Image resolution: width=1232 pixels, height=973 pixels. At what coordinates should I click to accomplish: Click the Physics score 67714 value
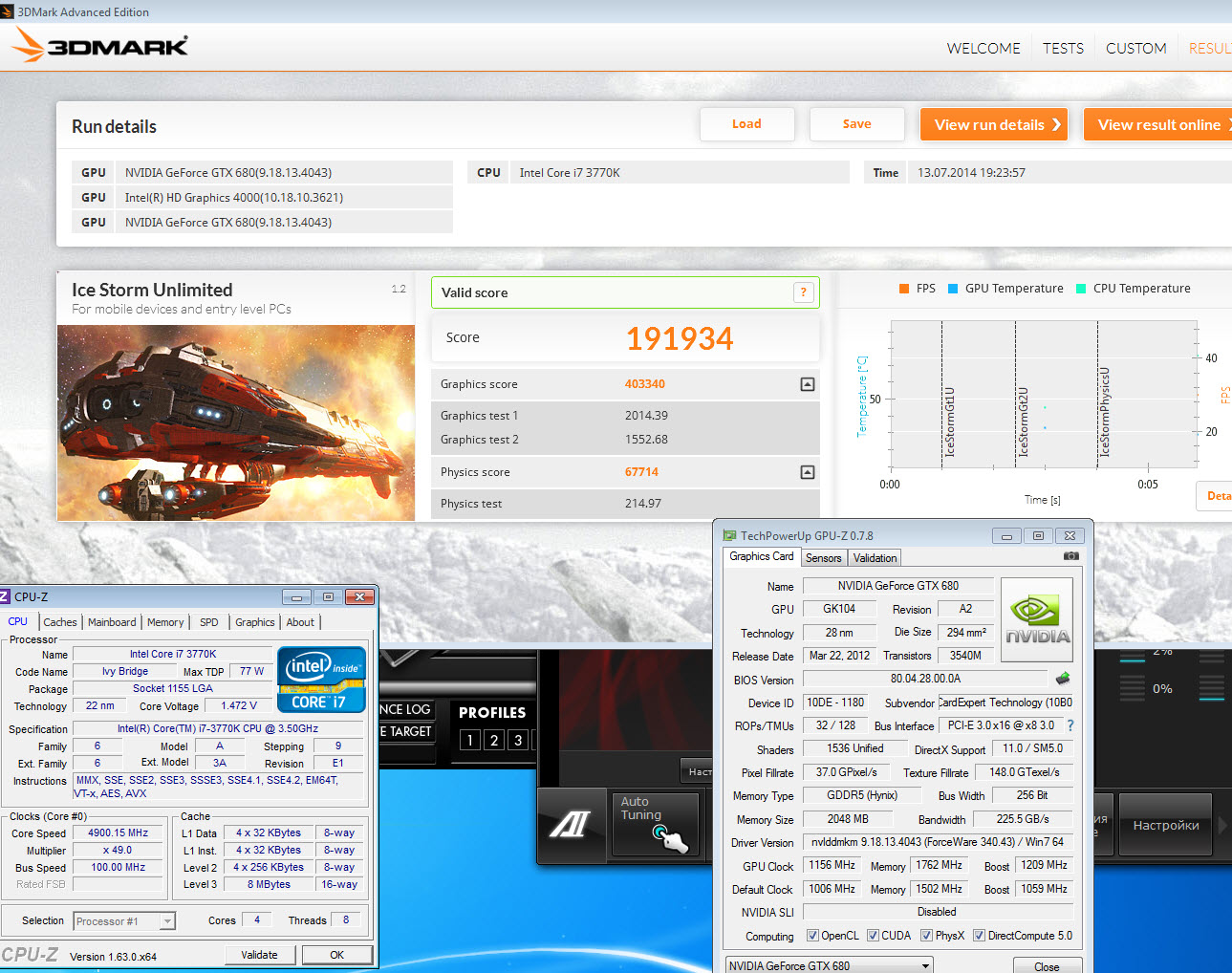(x=641, y=472)
